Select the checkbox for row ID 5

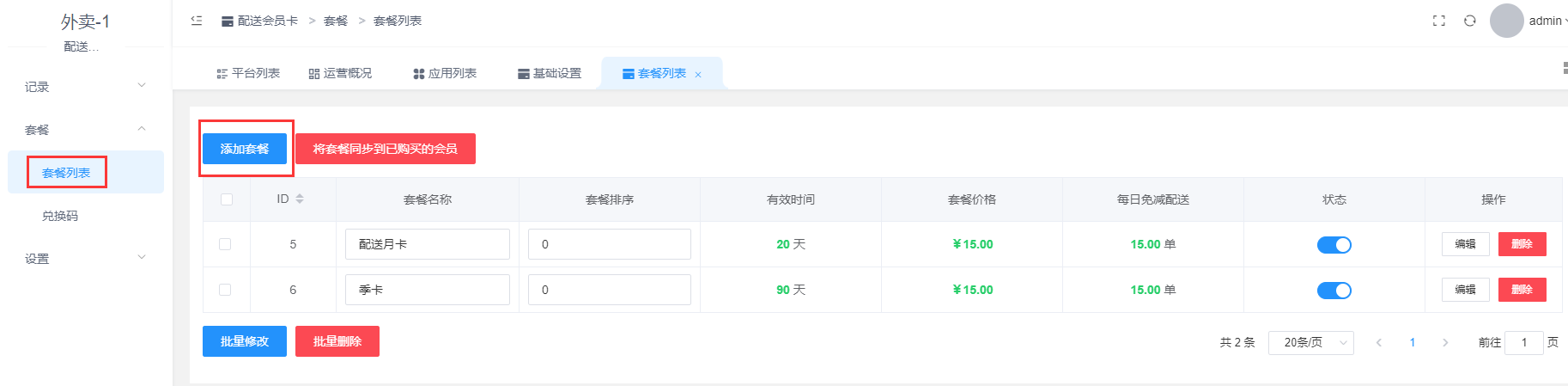click(x=225, y=244)
